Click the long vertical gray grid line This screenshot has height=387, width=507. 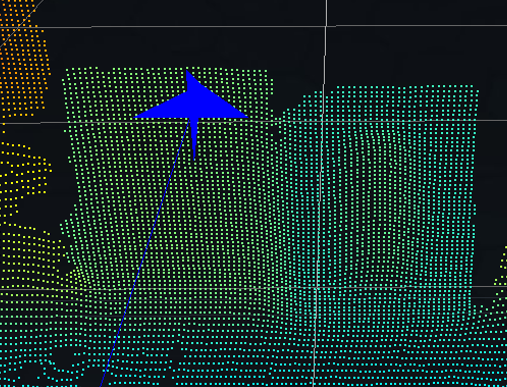(x=320, y=193)
